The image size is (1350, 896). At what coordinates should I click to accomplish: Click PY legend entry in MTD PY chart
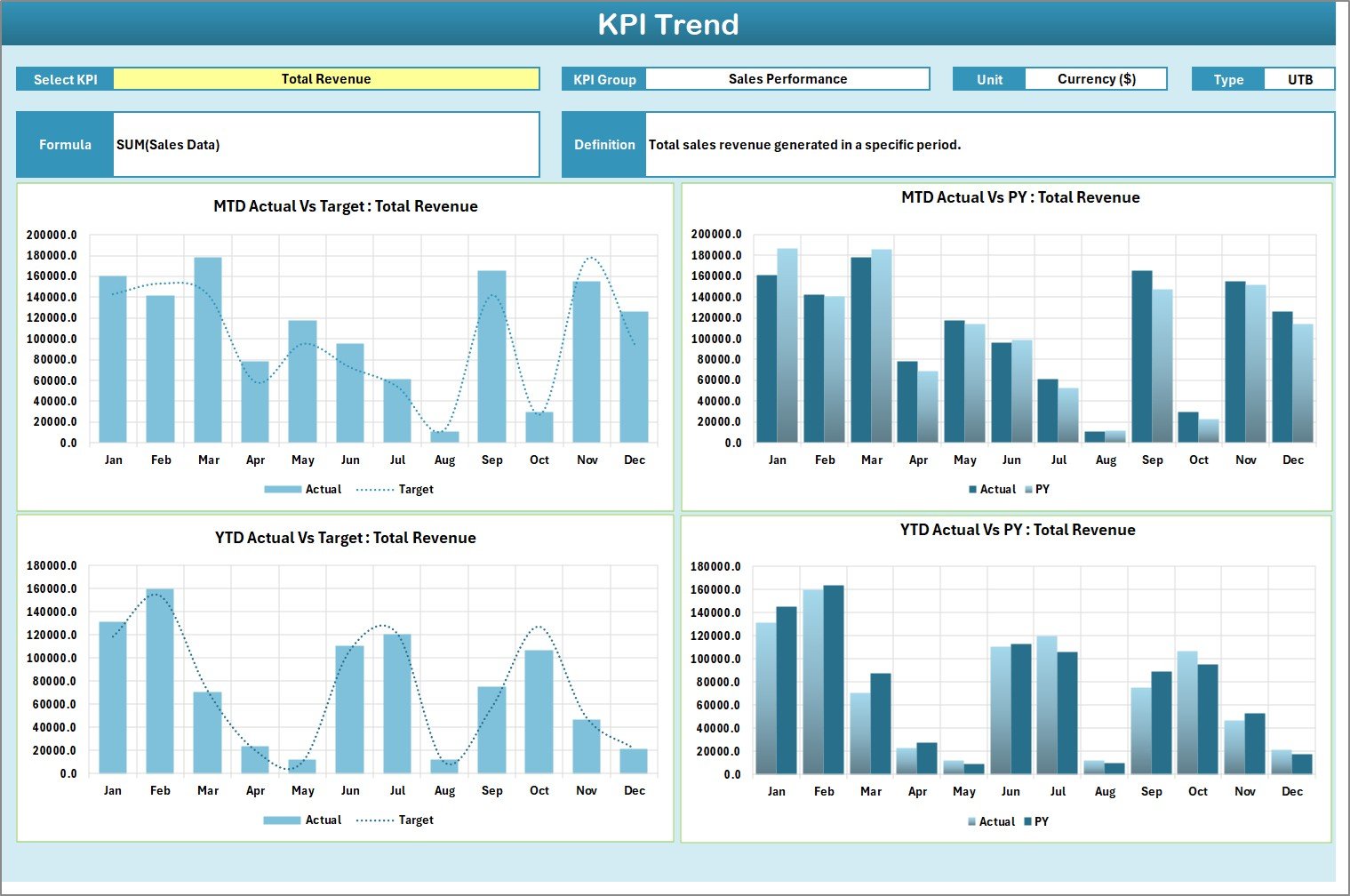pos(1042,490)
